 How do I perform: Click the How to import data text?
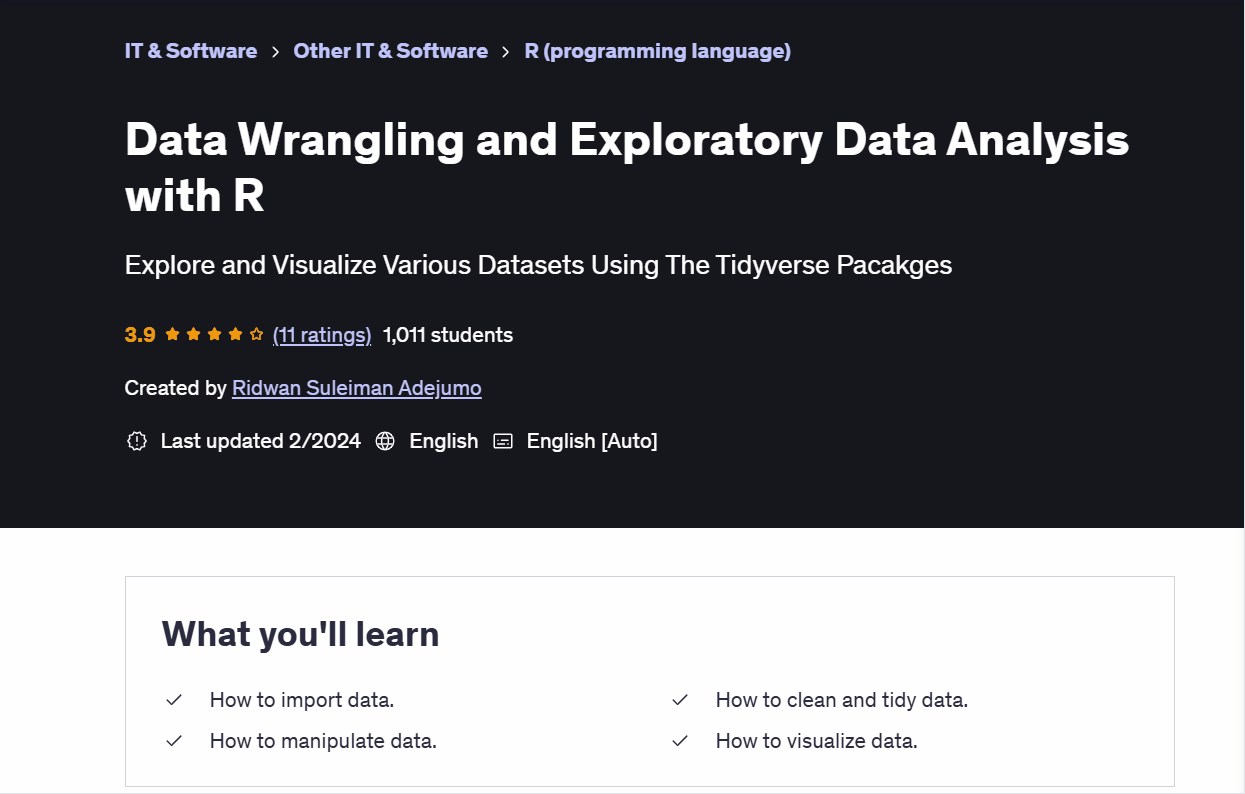[302, 700]
